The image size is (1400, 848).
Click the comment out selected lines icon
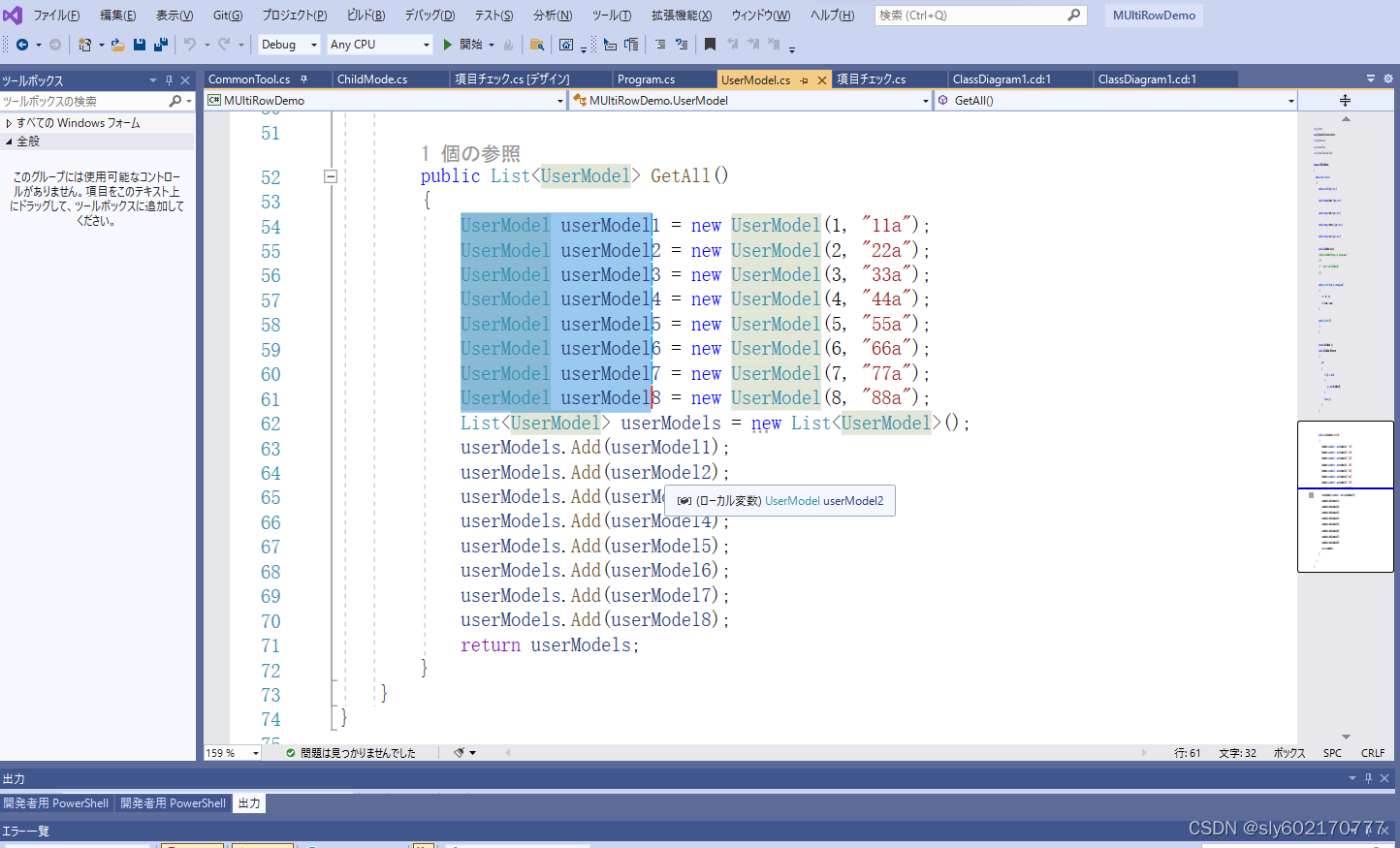click(660, 45)
